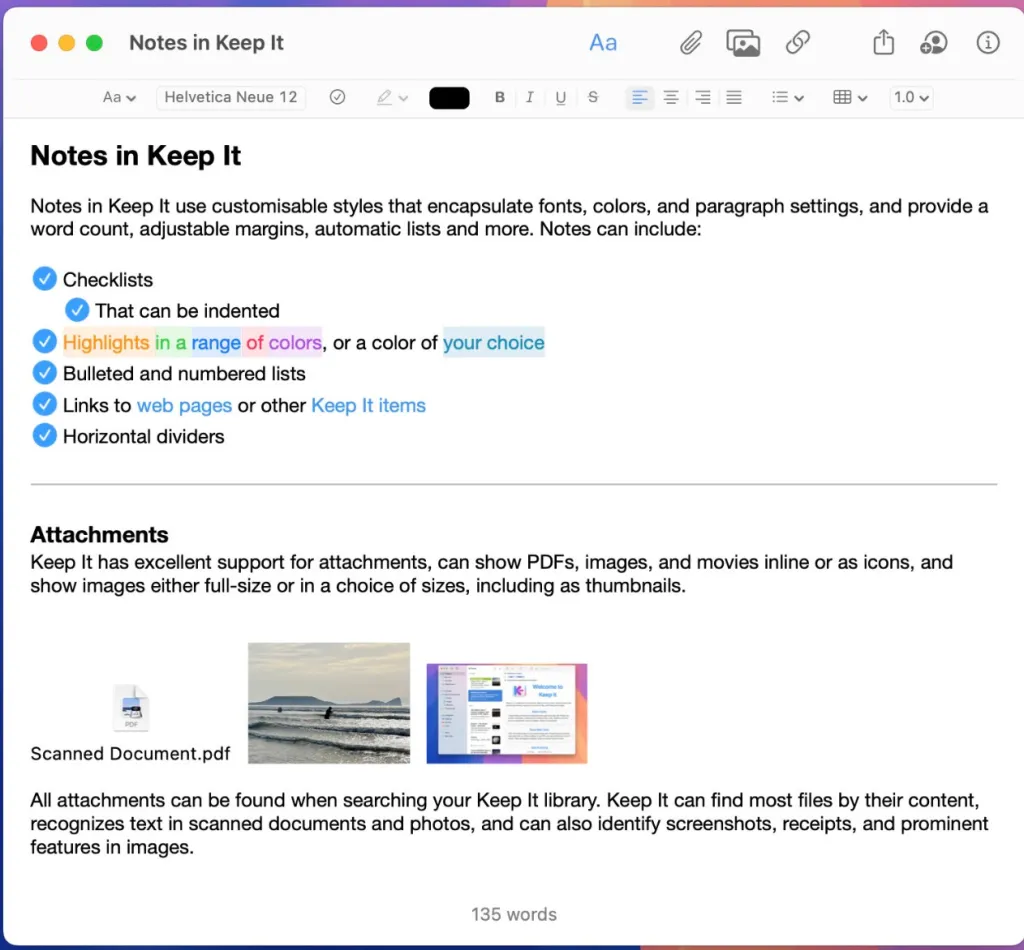Click the window title 'Notes in Keep It'
Screen dimensions: 1024x950
206,43
